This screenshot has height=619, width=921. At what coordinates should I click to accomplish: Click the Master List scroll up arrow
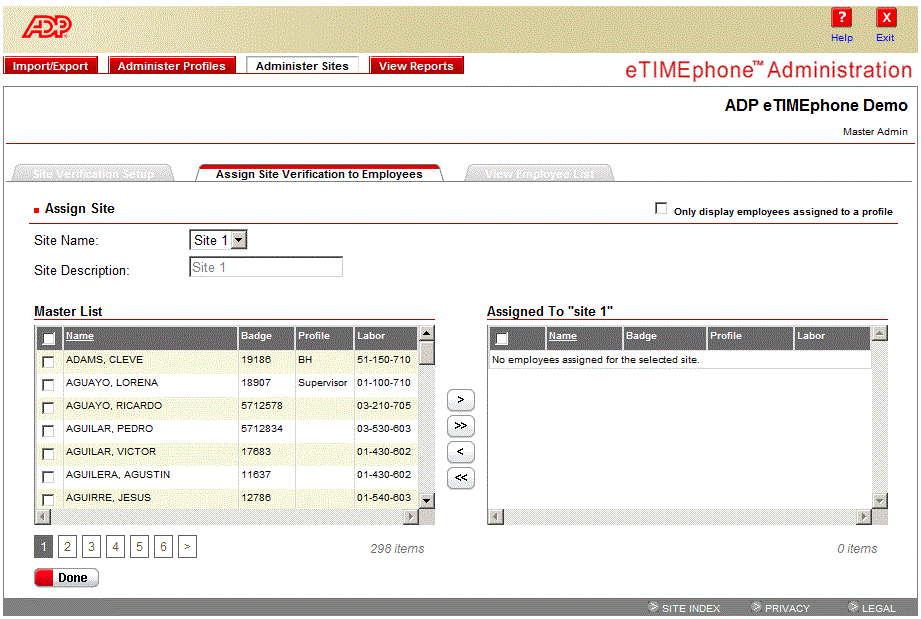(x=427, y=334)
